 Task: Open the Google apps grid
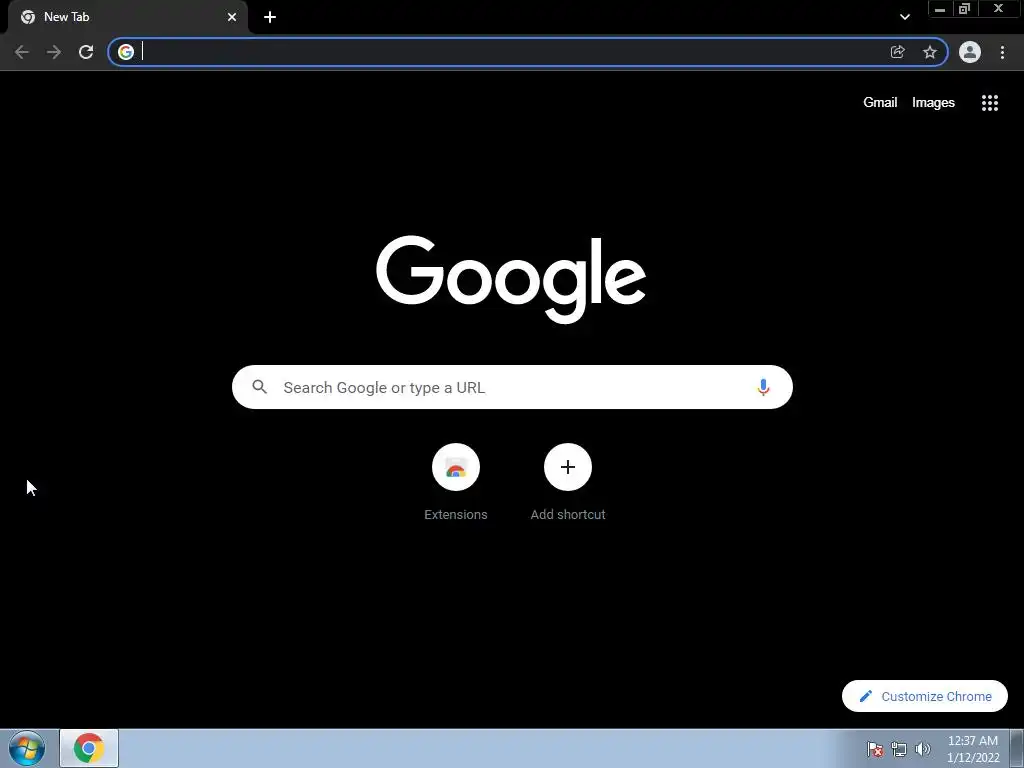click(x=990, y=103)
